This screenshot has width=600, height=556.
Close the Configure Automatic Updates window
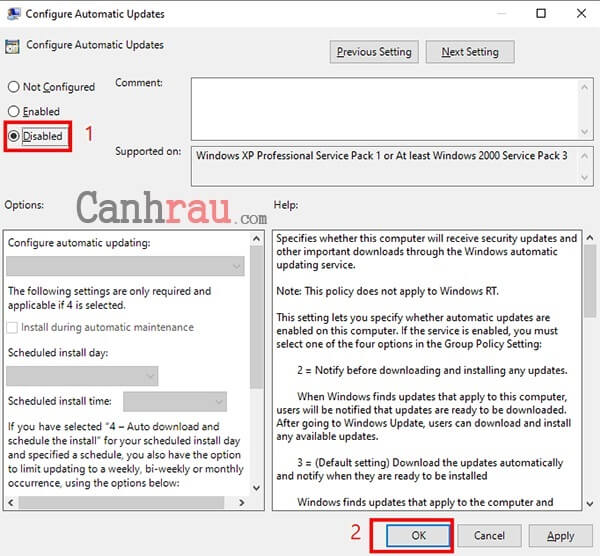coord(581,13)
